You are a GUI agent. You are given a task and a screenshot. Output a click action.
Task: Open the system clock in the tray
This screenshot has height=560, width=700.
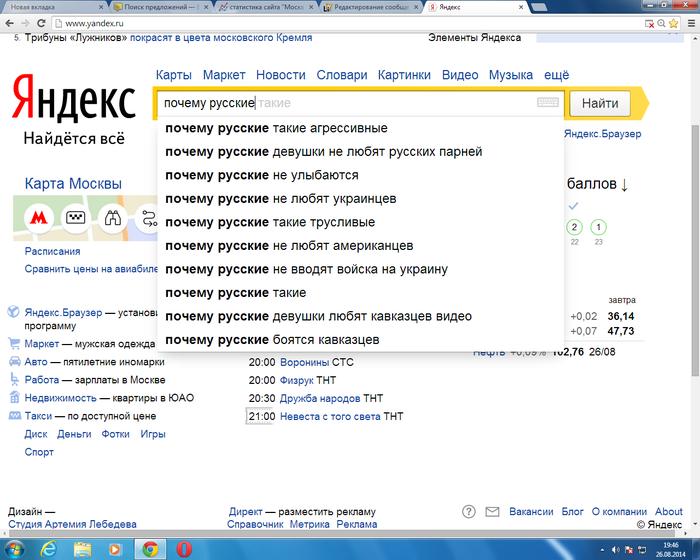pos(671,550)
